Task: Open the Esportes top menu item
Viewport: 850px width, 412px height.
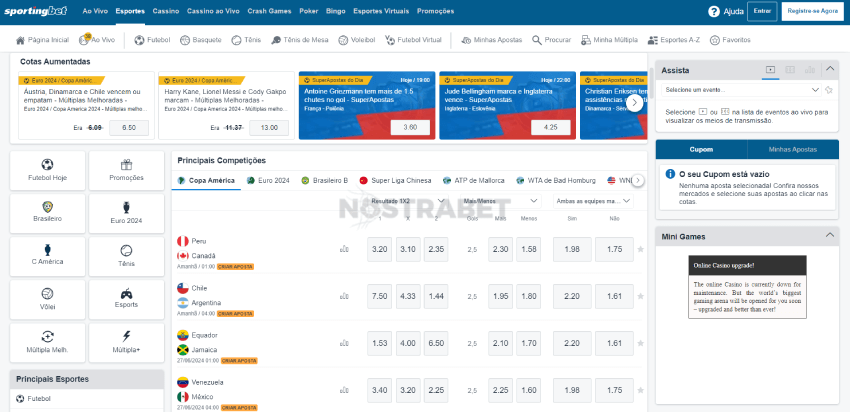Action: 130,11
